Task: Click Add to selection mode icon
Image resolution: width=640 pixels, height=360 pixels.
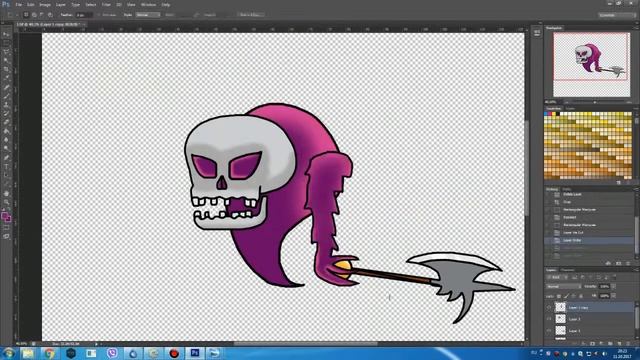Action: coord(34,15)
